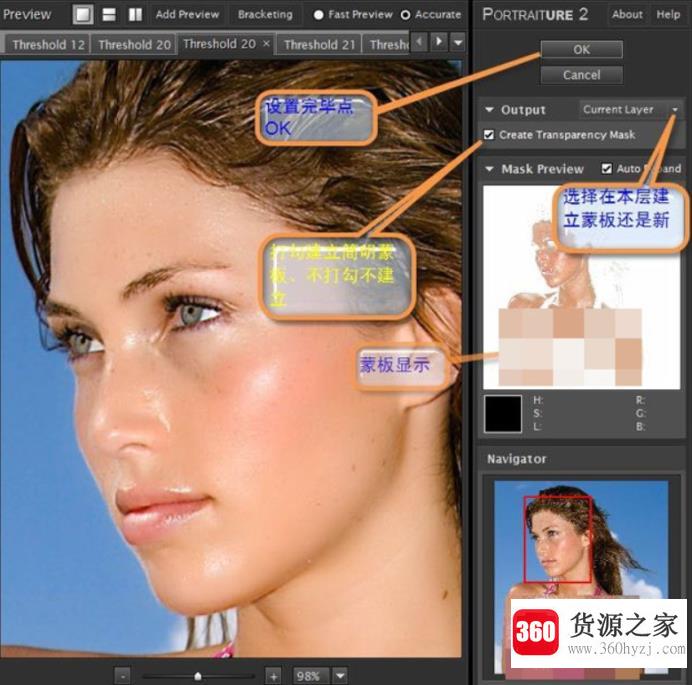Screen dimensions: 692x685
Task: Select the active Threshold 20 tab
Action: [219, 44]
